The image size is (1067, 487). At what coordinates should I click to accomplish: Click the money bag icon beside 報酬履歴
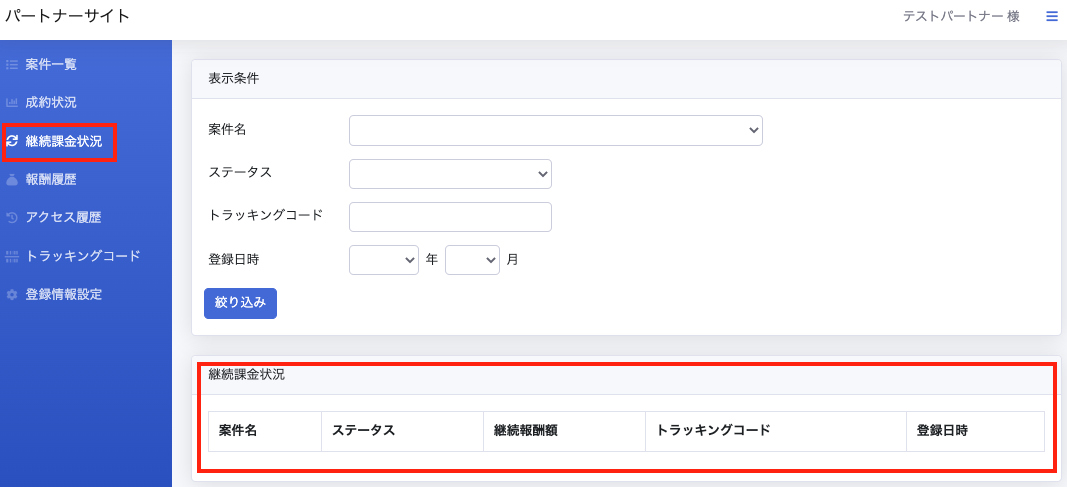tap(12, 180)
